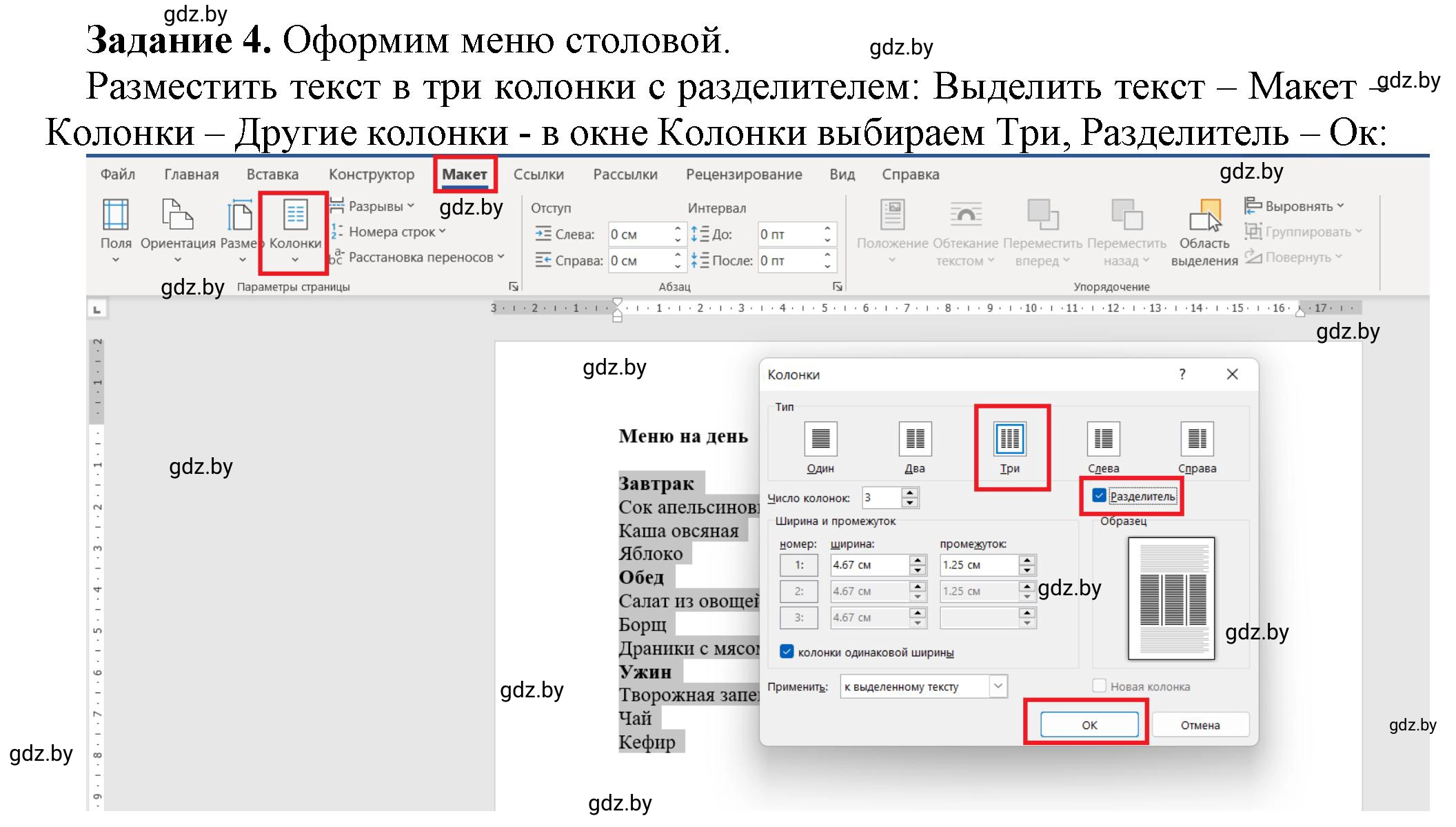Open the Повернуть rotate dropdown
The height and width of the screenshot is (827, 1456).
click(x=1293, y=257)
